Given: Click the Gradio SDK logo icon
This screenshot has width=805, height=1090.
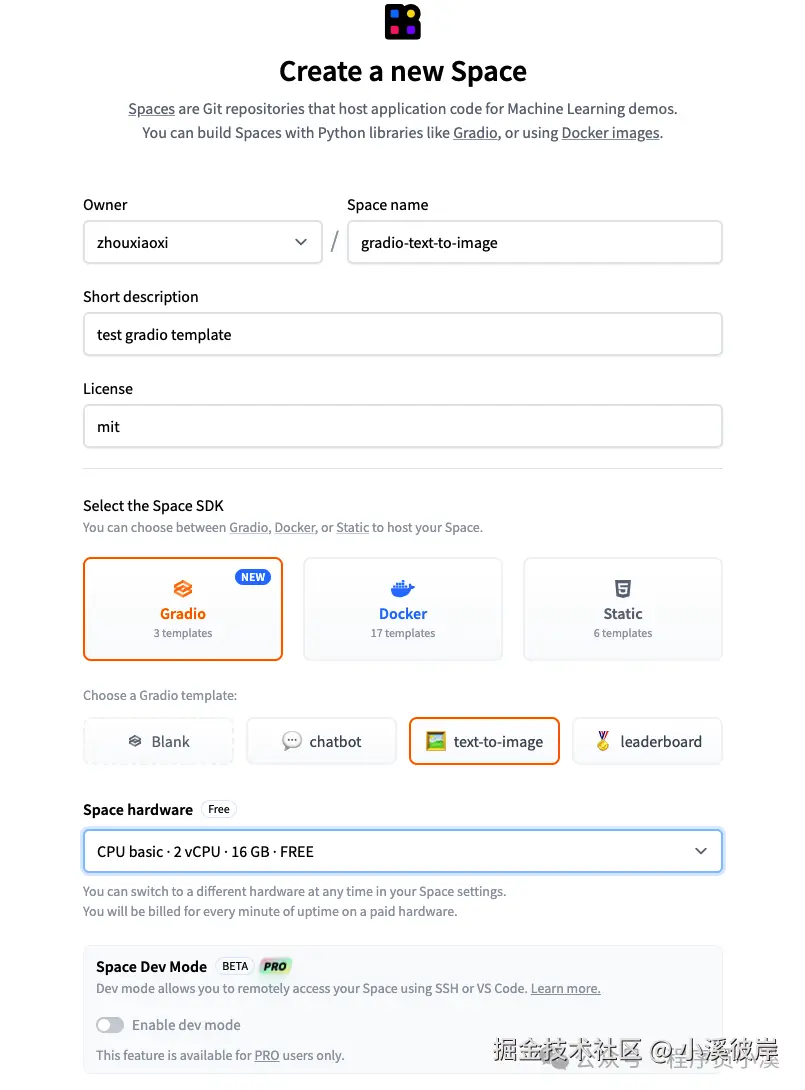Looking at the screenshot, I should pos(183,589).
